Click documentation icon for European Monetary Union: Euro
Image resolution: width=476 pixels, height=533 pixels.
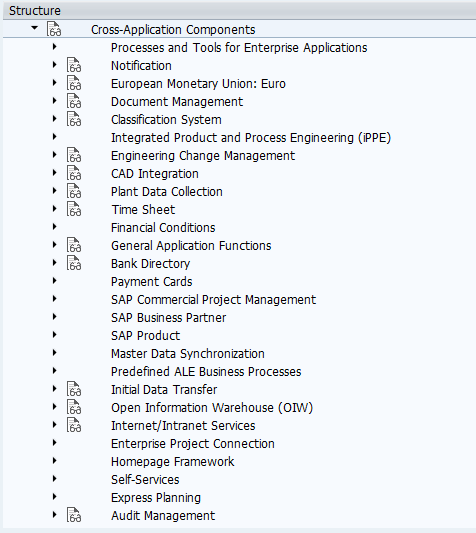pyautogui.click(x=74, y=83)
